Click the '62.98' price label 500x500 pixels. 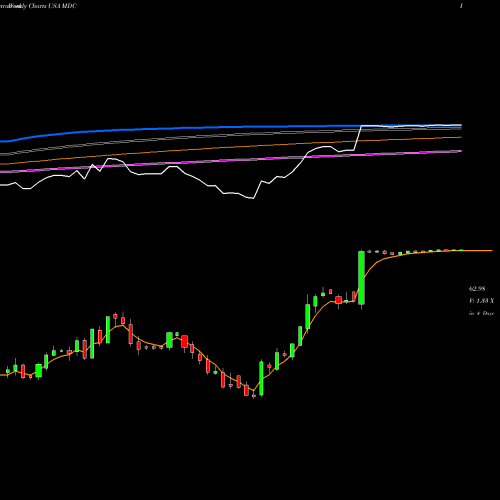(477, 289)
